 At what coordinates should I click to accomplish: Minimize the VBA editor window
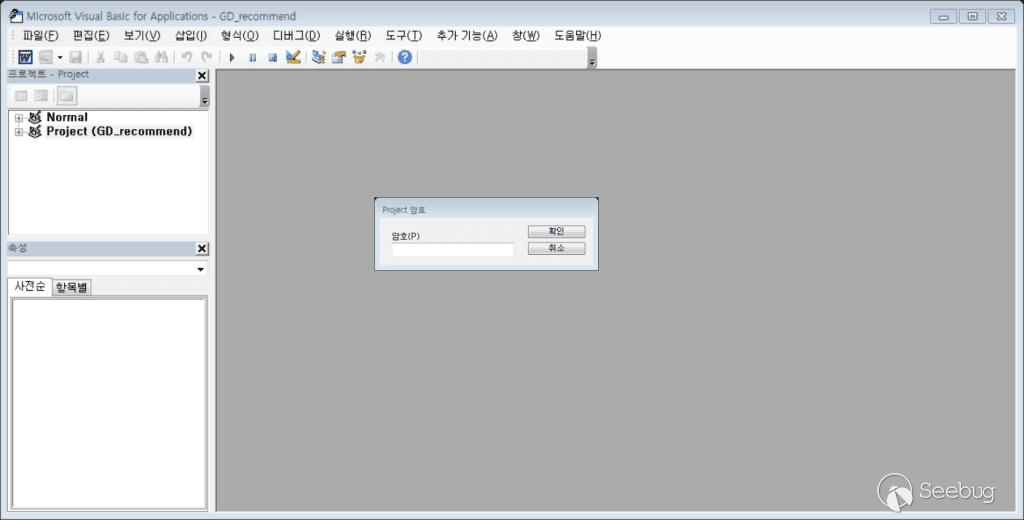point(943,16)
